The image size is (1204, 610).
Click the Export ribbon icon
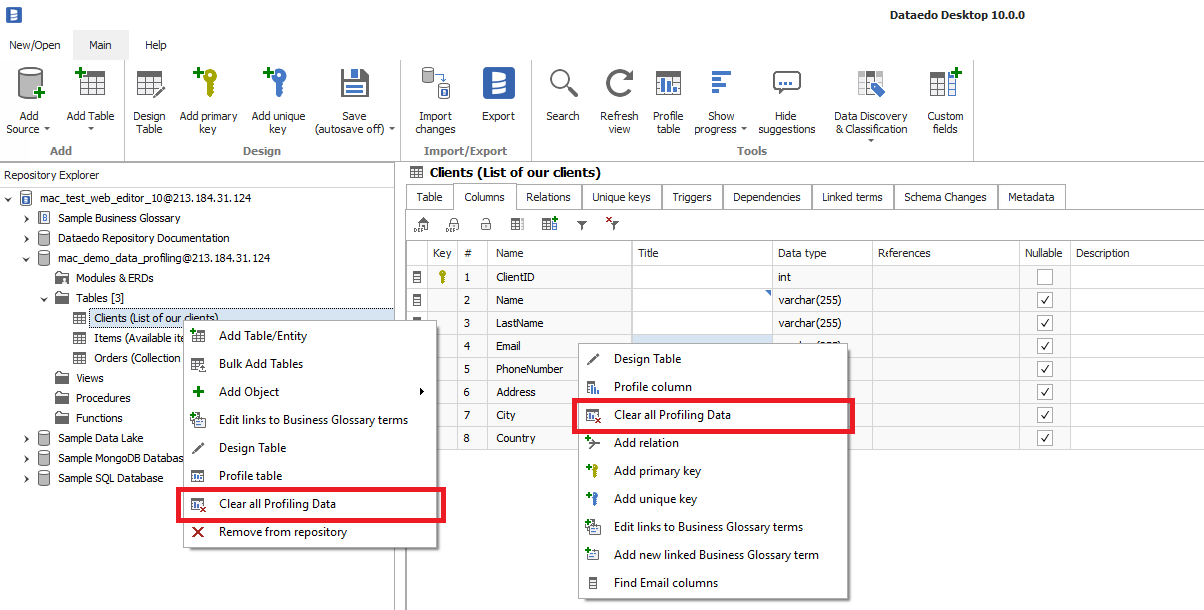[498, 85]
